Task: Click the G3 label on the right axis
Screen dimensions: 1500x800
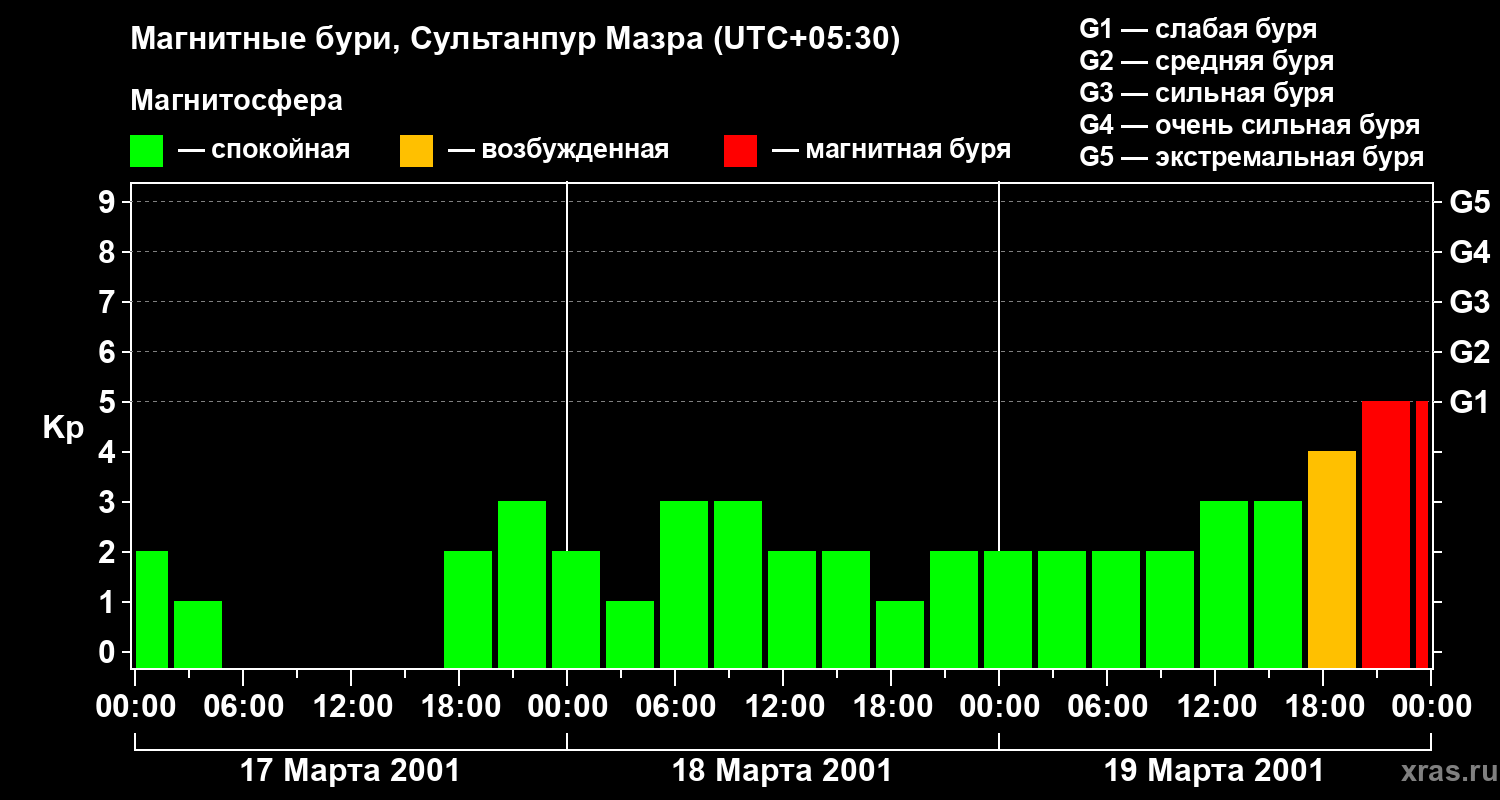Action: (1469, 302)
